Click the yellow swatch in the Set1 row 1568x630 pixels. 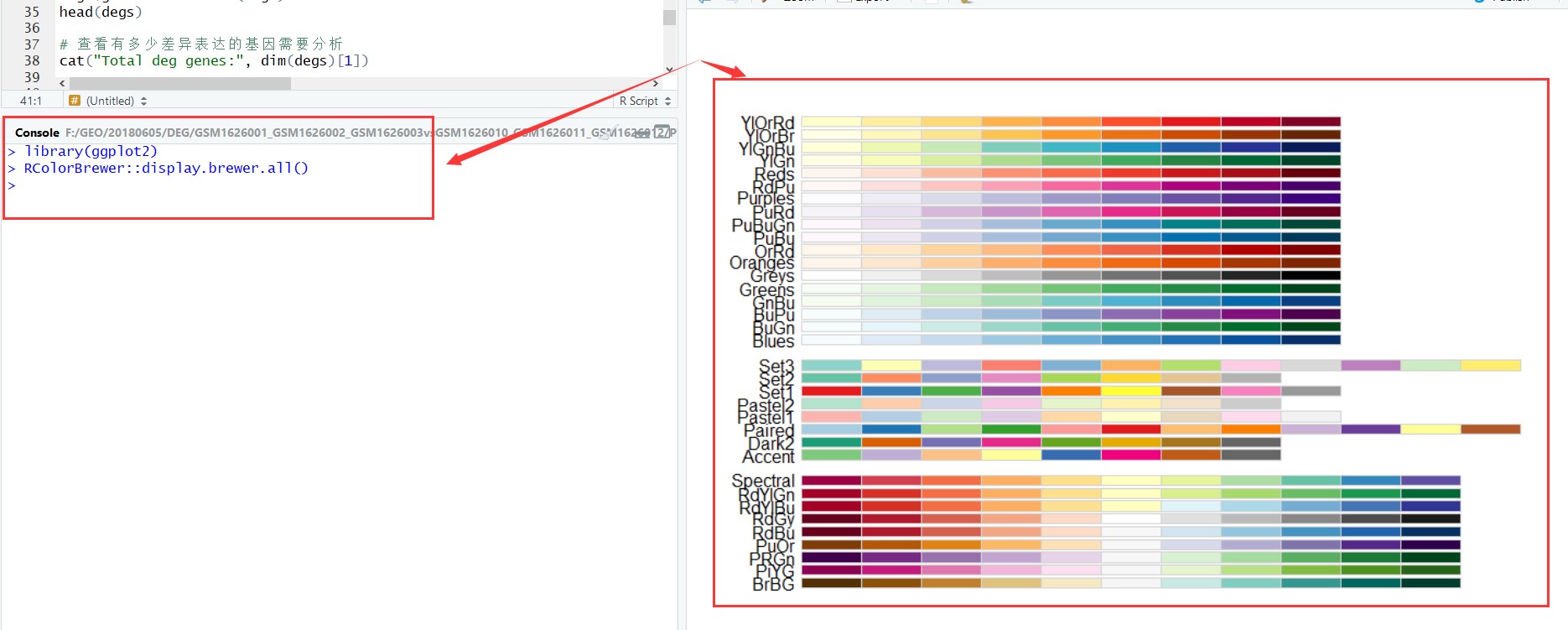click(1131, 391)
